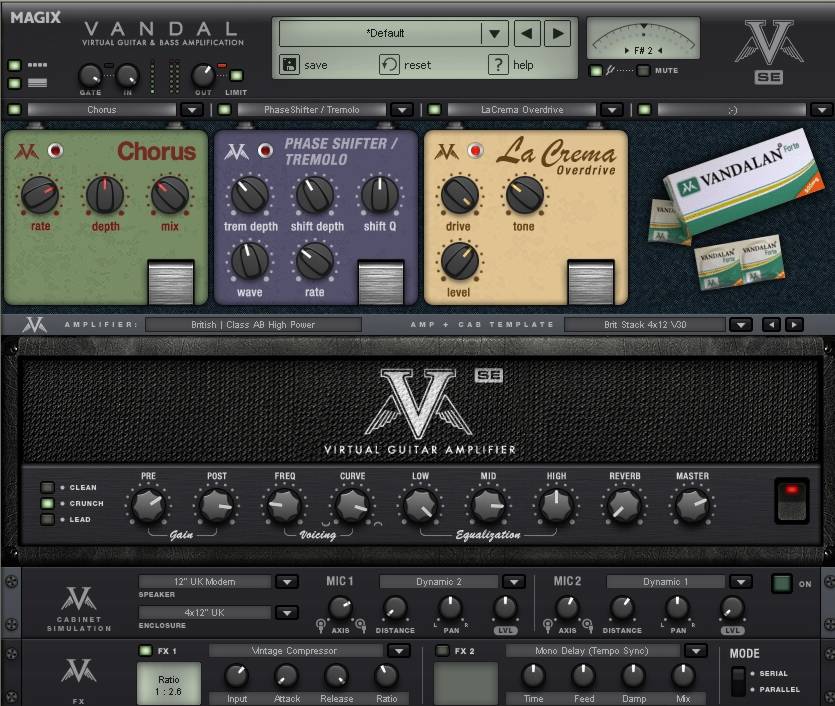Toggle the LIMIT button

coord(236,76)
